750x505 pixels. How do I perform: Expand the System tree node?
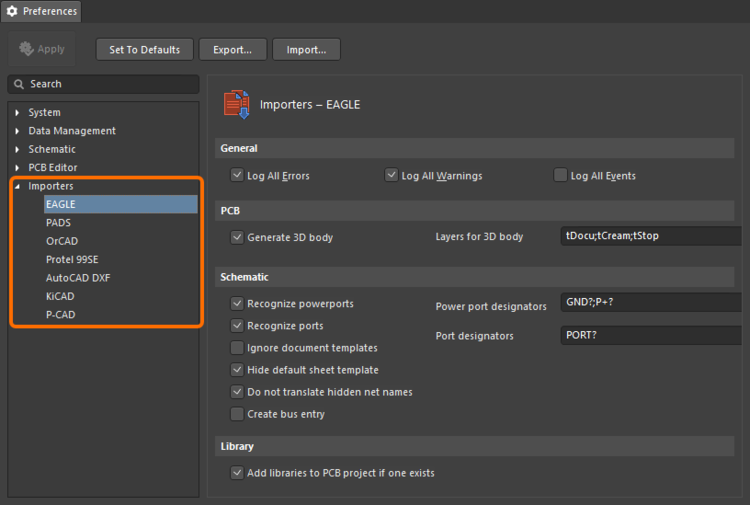[x=17, y=113]
